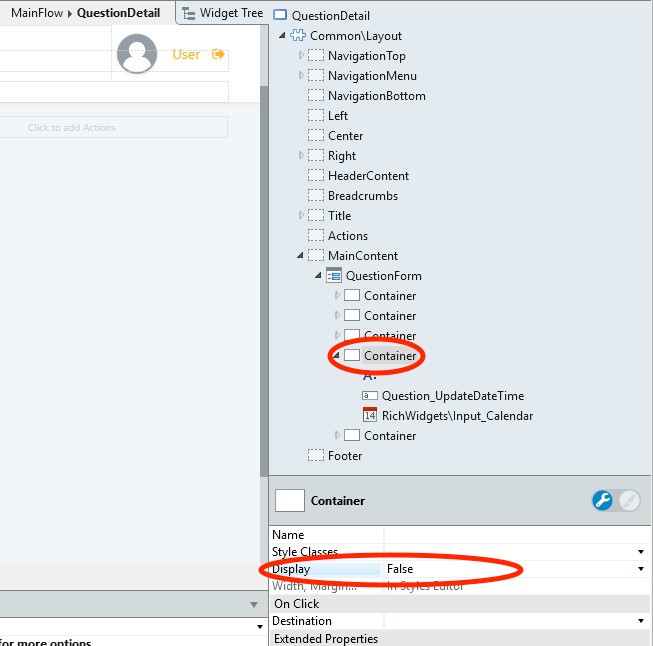Click the On Click section header
Viewport: 653px width, 646px height.
point(460,604)
